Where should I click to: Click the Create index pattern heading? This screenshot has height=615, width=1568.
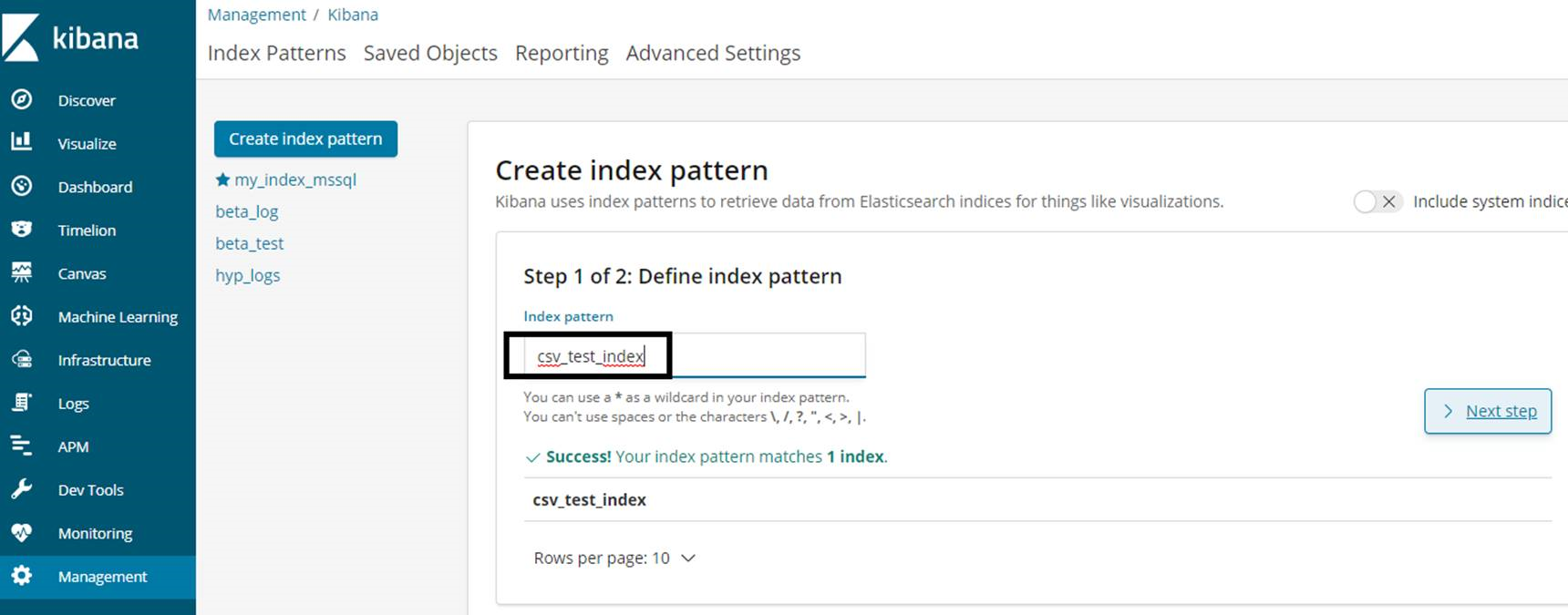pos(632,170)
